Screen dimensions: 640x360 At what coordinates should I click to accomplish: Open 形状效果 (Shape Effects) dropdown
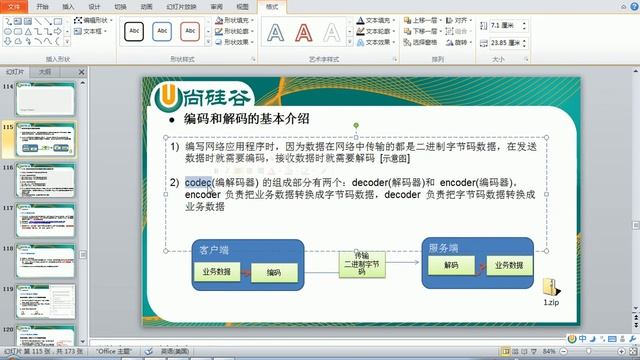pos(235,42)
